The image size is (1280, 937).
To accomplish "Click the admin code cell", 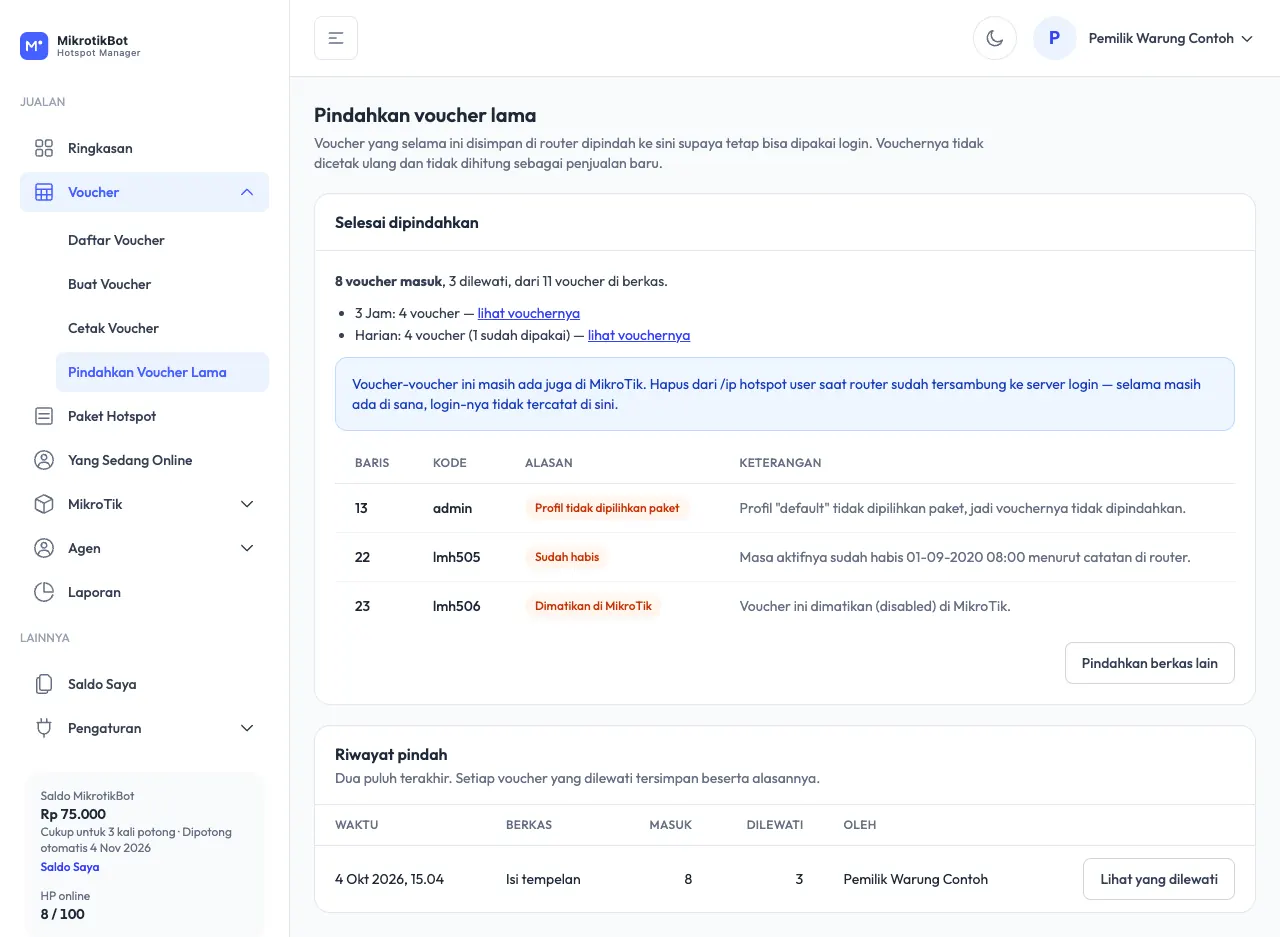I will 452,508.
